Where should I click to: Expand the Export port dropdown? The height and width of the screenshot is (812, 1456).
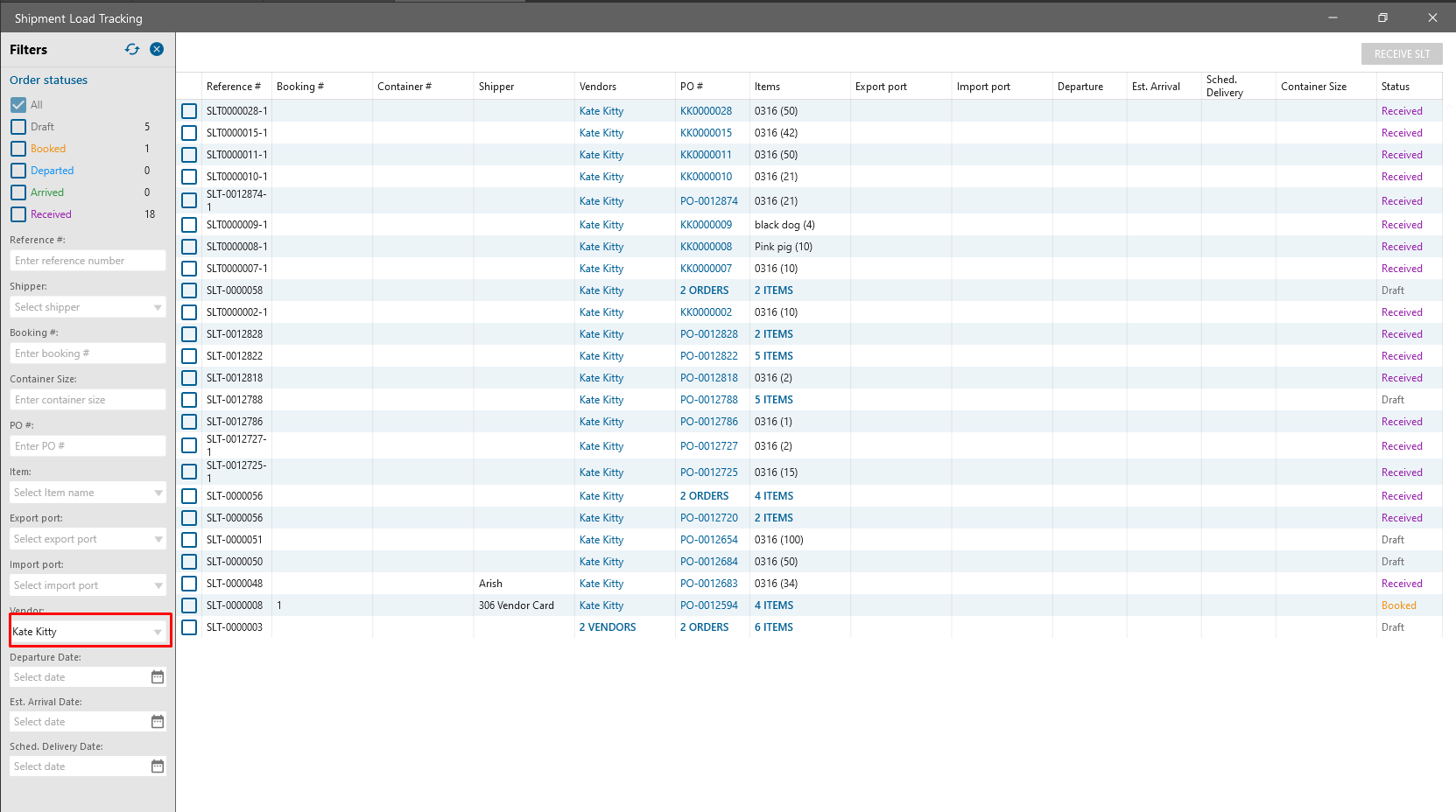click(88, 539)
